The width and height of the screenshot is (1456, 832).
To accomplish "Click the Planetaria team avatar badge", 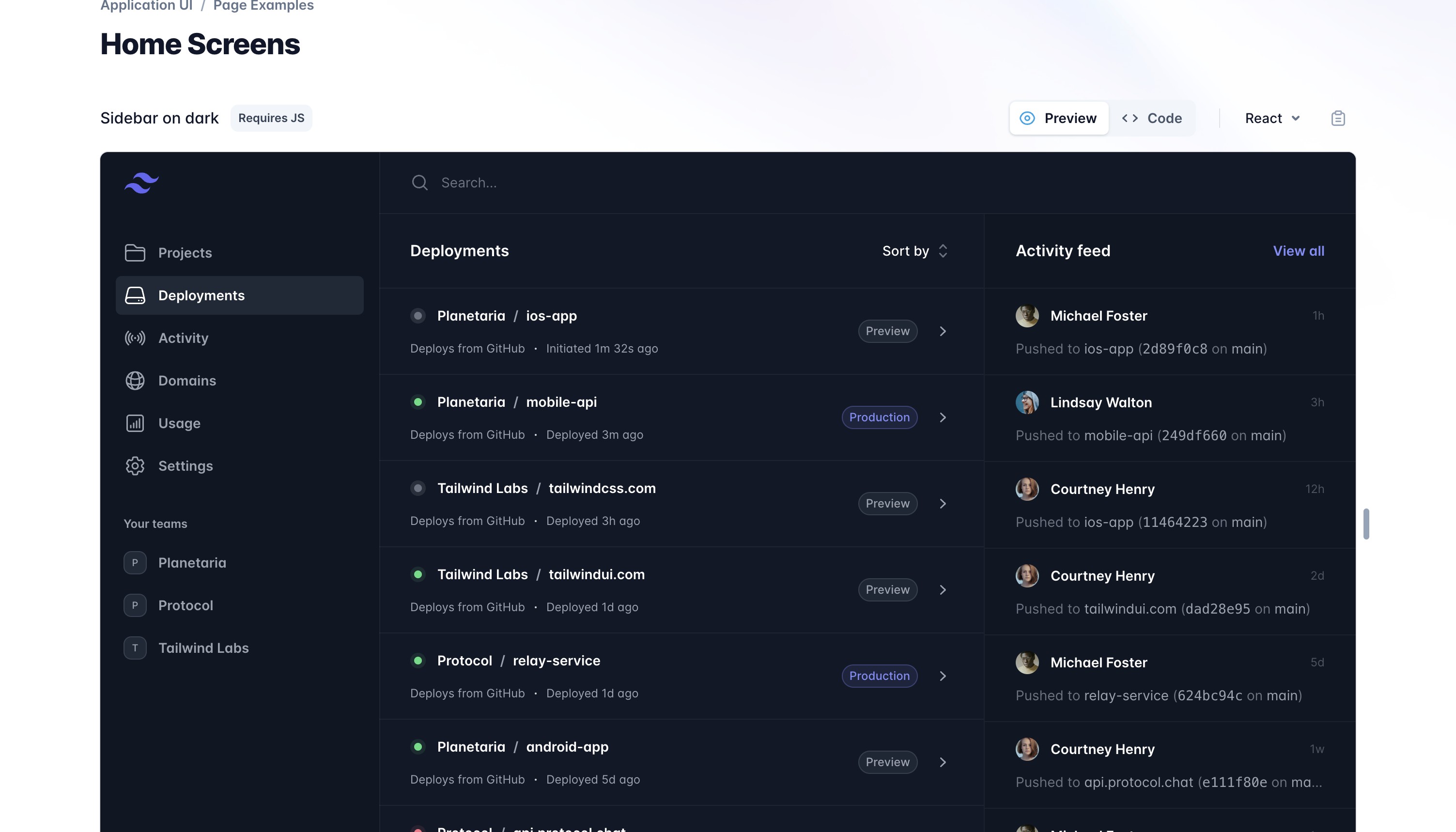I will 135,562.
